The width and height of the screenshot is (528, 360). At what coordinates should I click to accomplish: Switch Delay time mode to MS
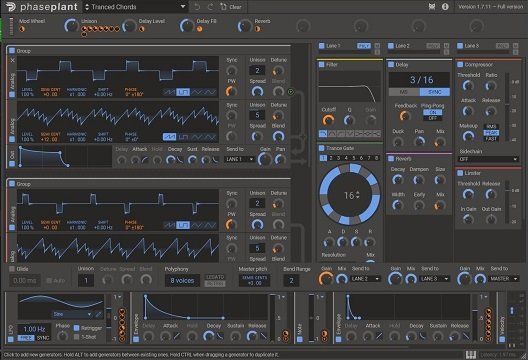(x=404, y=92)
